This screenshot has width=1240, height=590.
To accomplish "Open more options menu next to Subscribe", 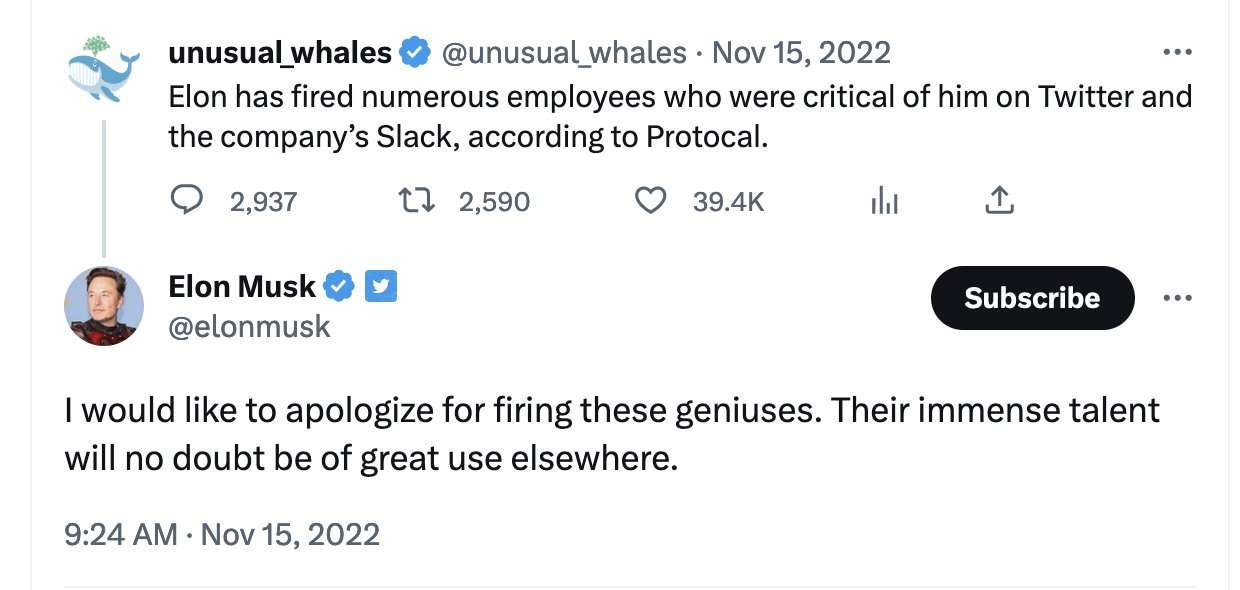I will click(1177, 298).
